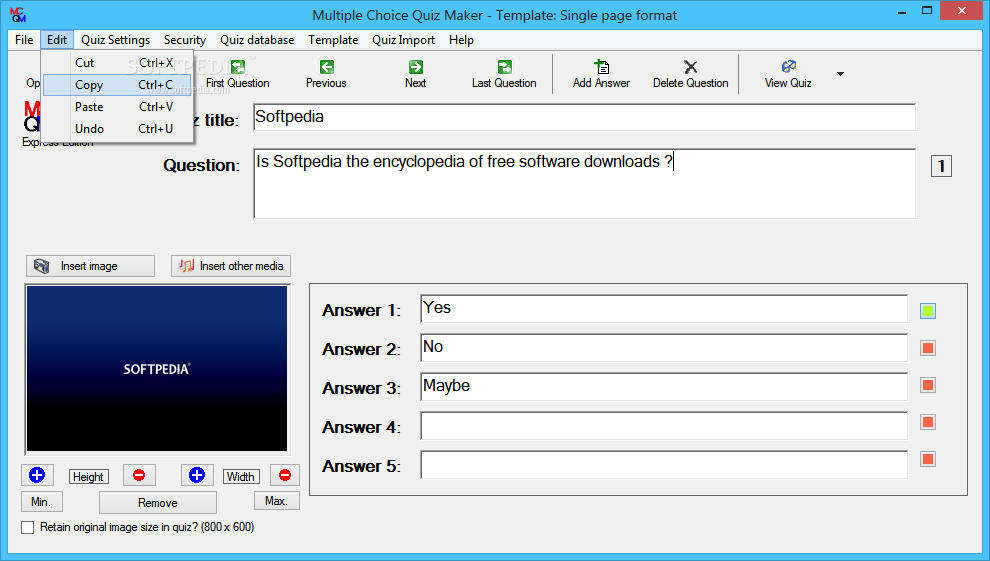The height and width of the screenshot is (561, 990).
Task: Open the Template menu
Action: coord(333,40)
